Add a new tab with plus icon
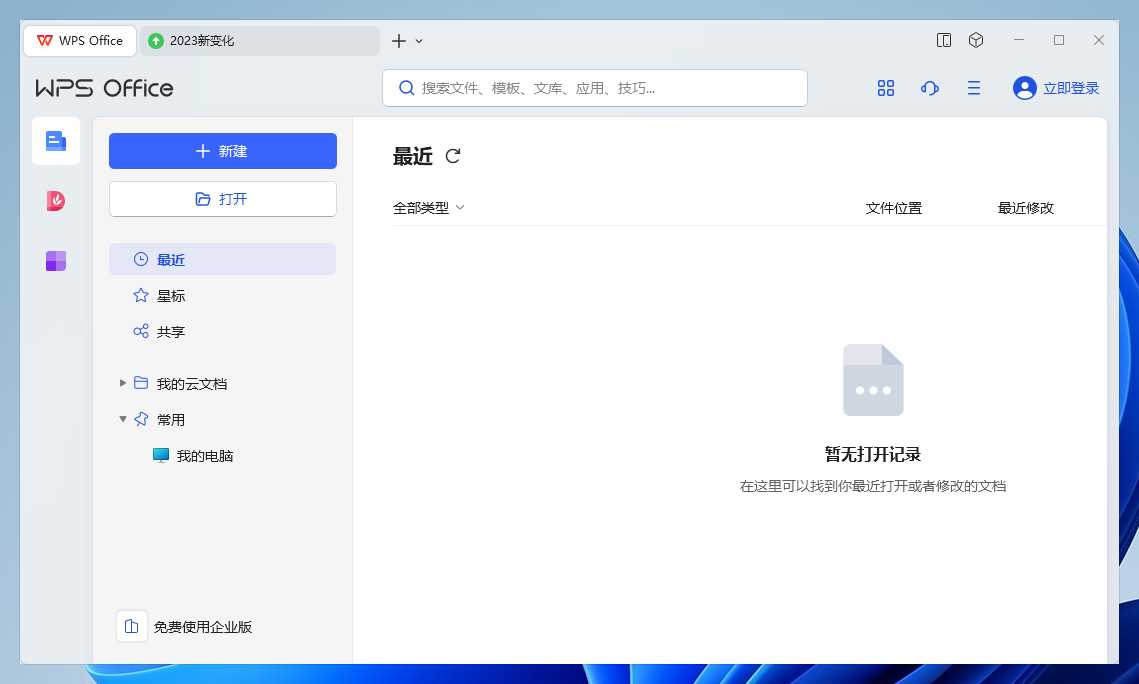Viewport: 1139px width, 684px height. [x=399, y=41]
